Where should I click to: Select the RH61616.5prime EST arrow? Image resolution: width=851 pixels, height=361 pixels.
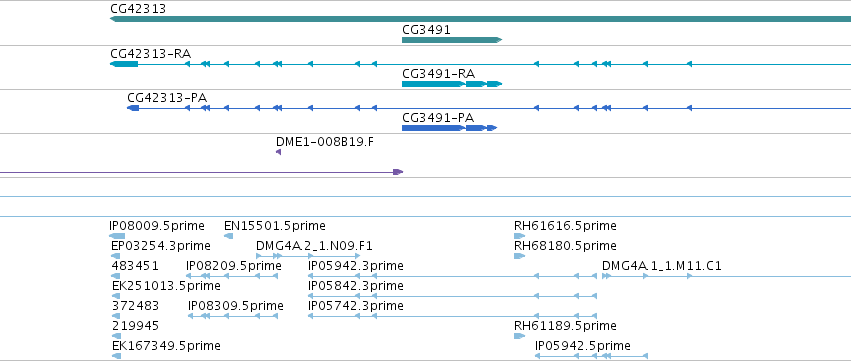[519, 236]
